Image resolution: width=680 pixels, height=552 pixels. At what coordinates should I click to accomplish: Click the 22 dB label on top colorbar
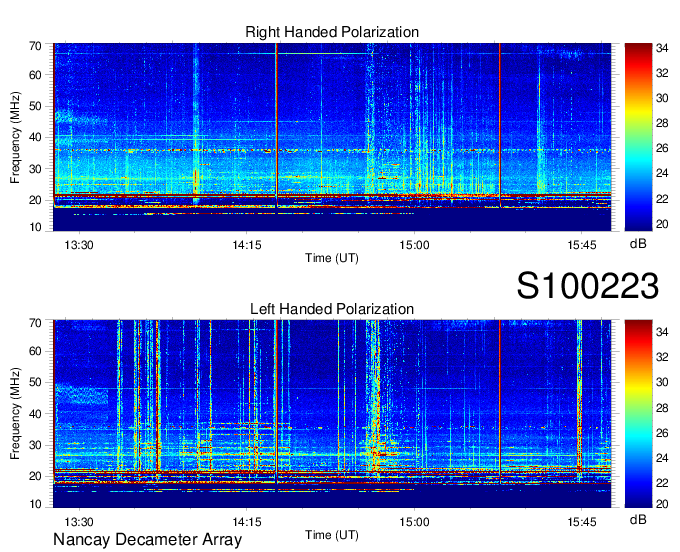(x=662, y=199)
